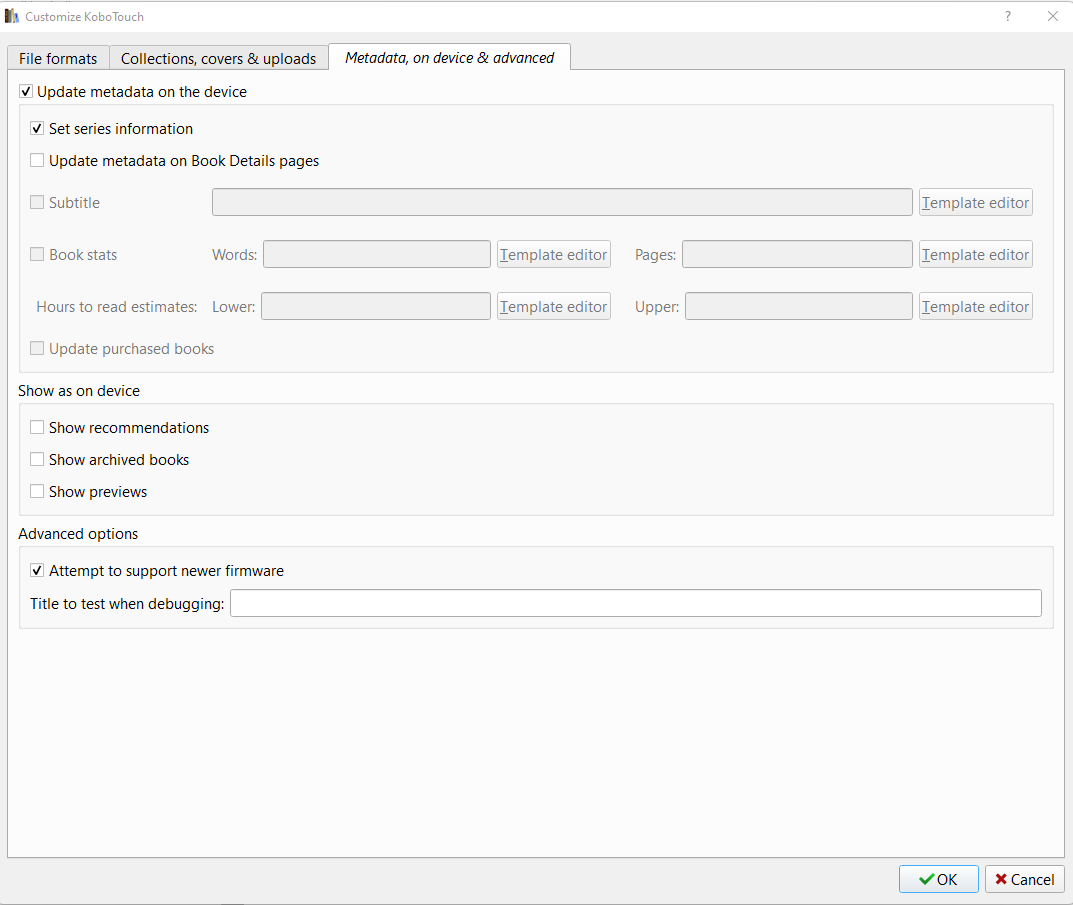Image resolution: width=1073 pixels, height=905 pixels.
Task: Select Metadata, on device & advanced tab
Action: pos(450,58)
